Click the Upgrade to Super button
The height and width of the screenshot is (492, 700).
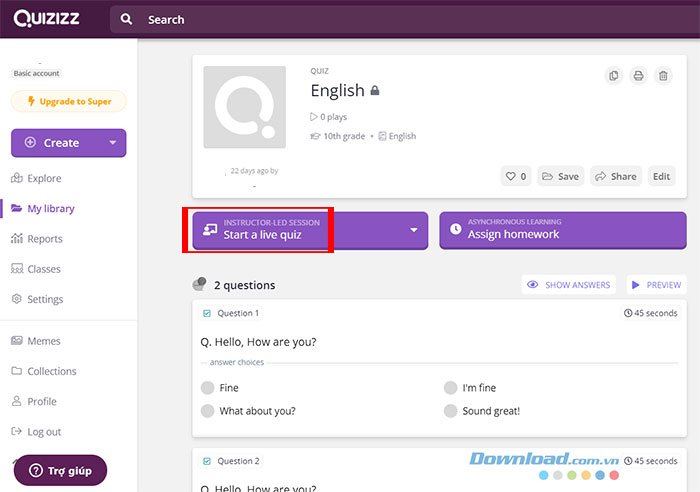click(69, 101)
